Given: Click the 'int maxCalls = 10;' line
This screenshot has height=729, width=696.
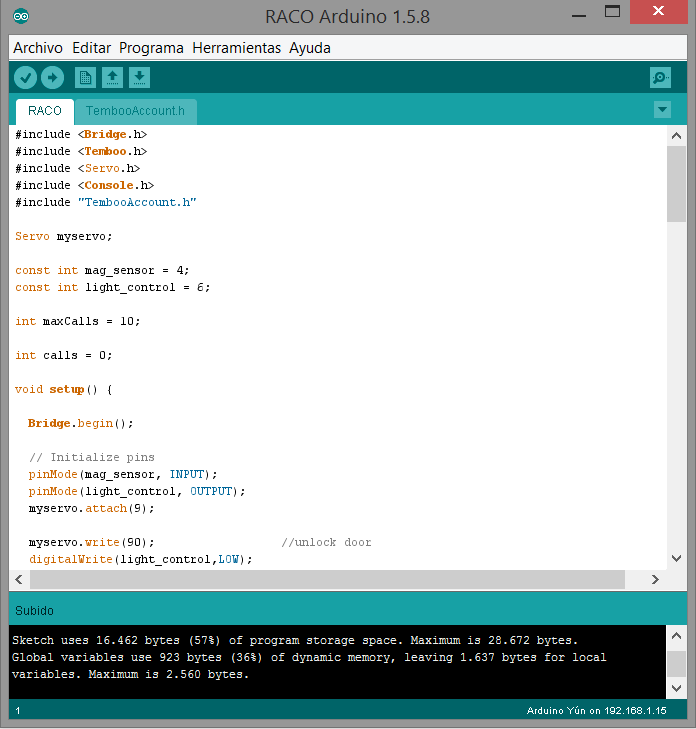Looking at the screenshot, I should click(x=78, y=321).
